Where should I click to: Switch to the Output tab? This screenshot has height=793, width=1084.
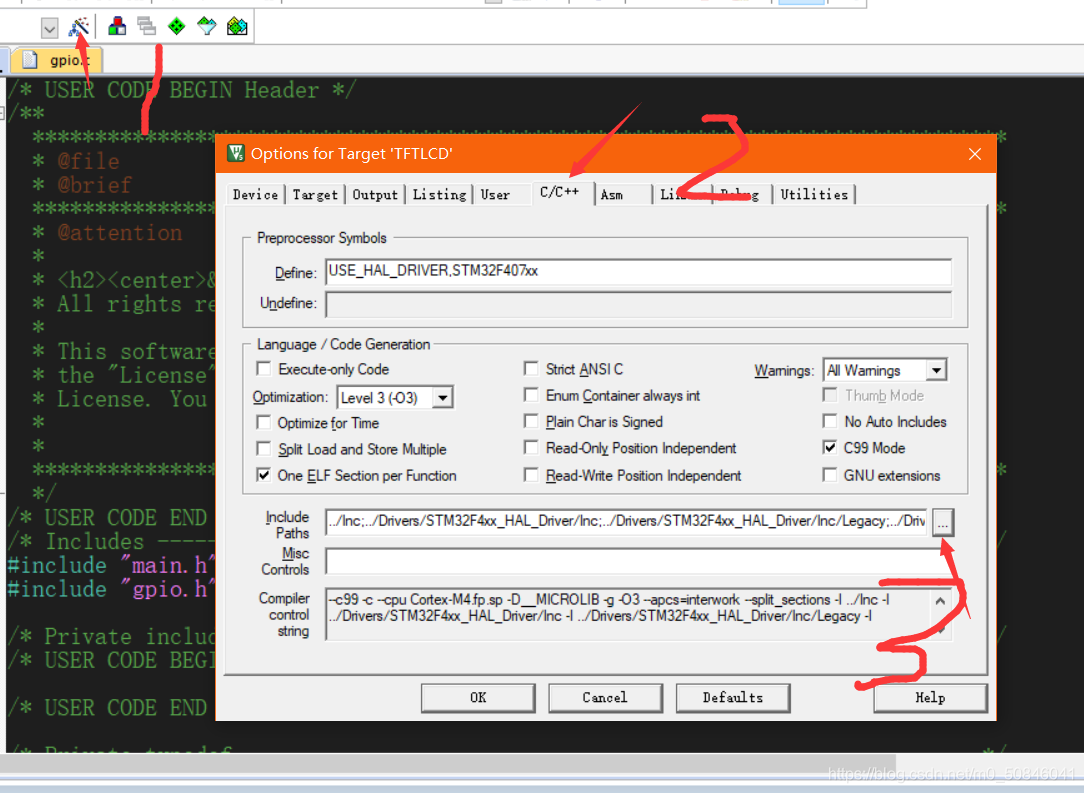[x=375, y=195]
